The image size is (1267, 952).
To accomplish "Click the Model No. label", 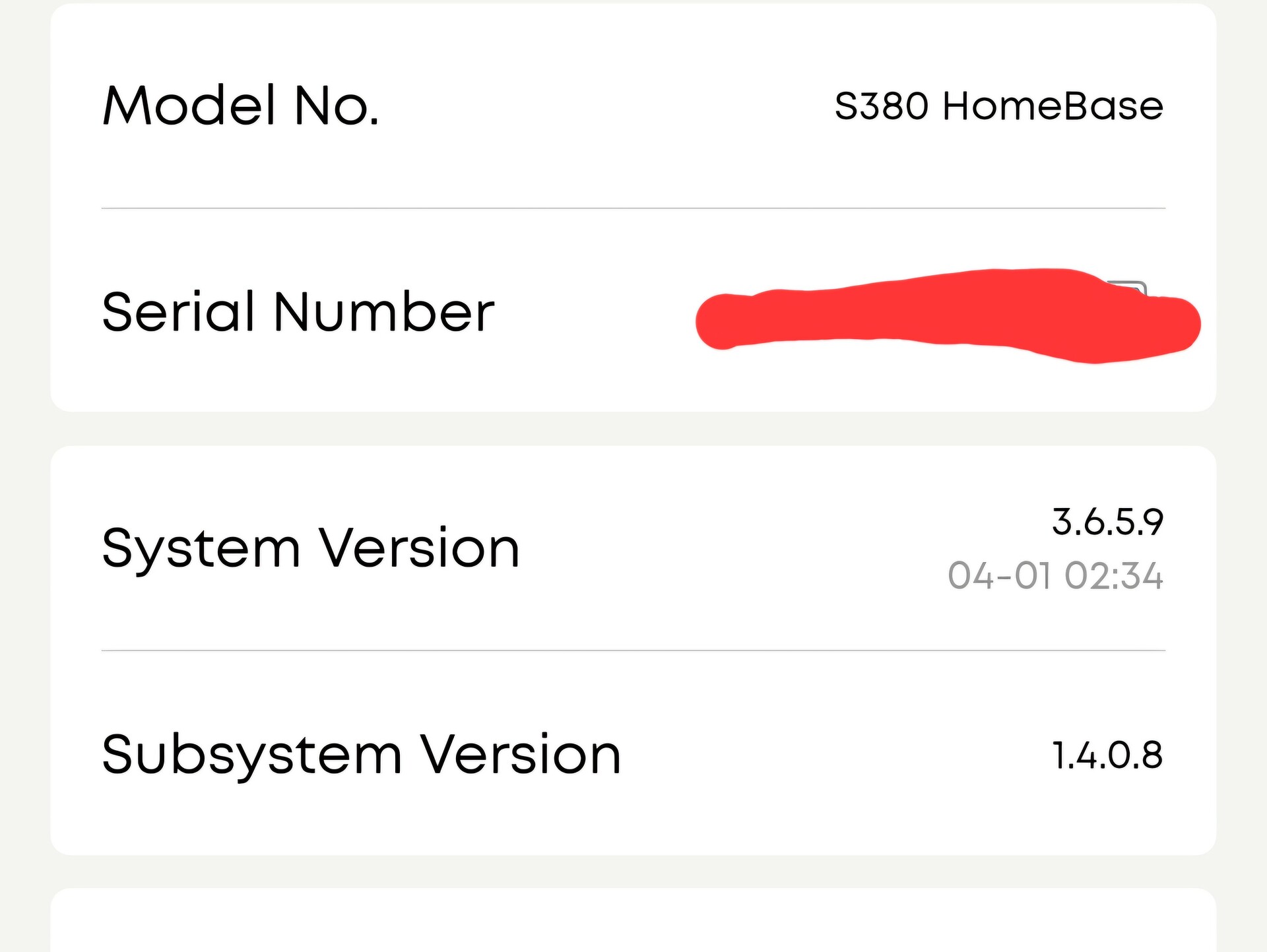I will pos(241,106).
